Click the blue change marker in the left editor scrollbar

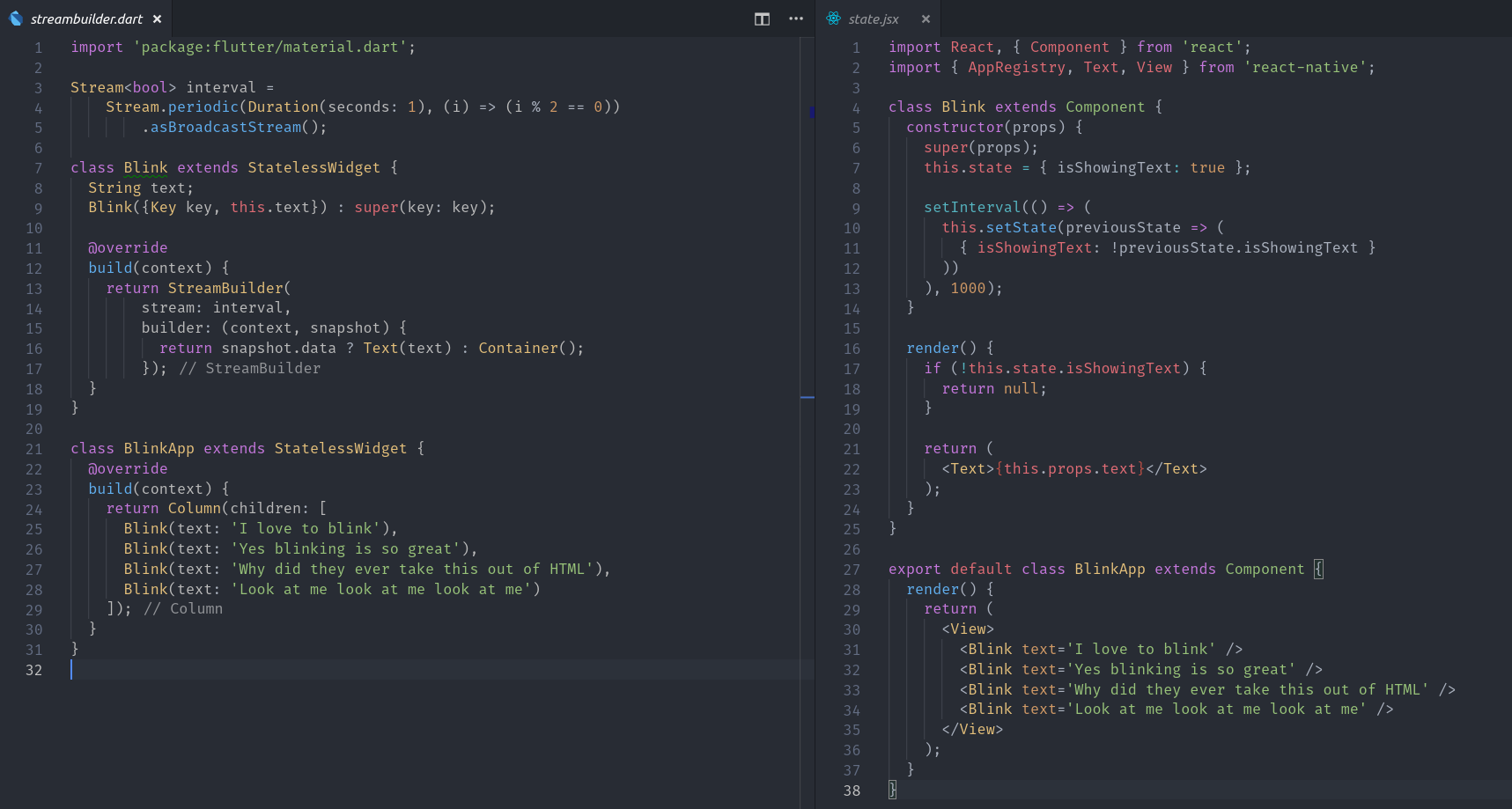click(x=811, y=113)
